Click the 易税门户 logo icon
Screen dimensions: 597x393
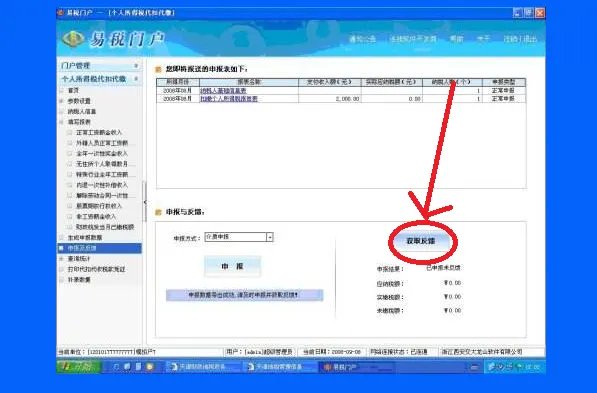73,38
